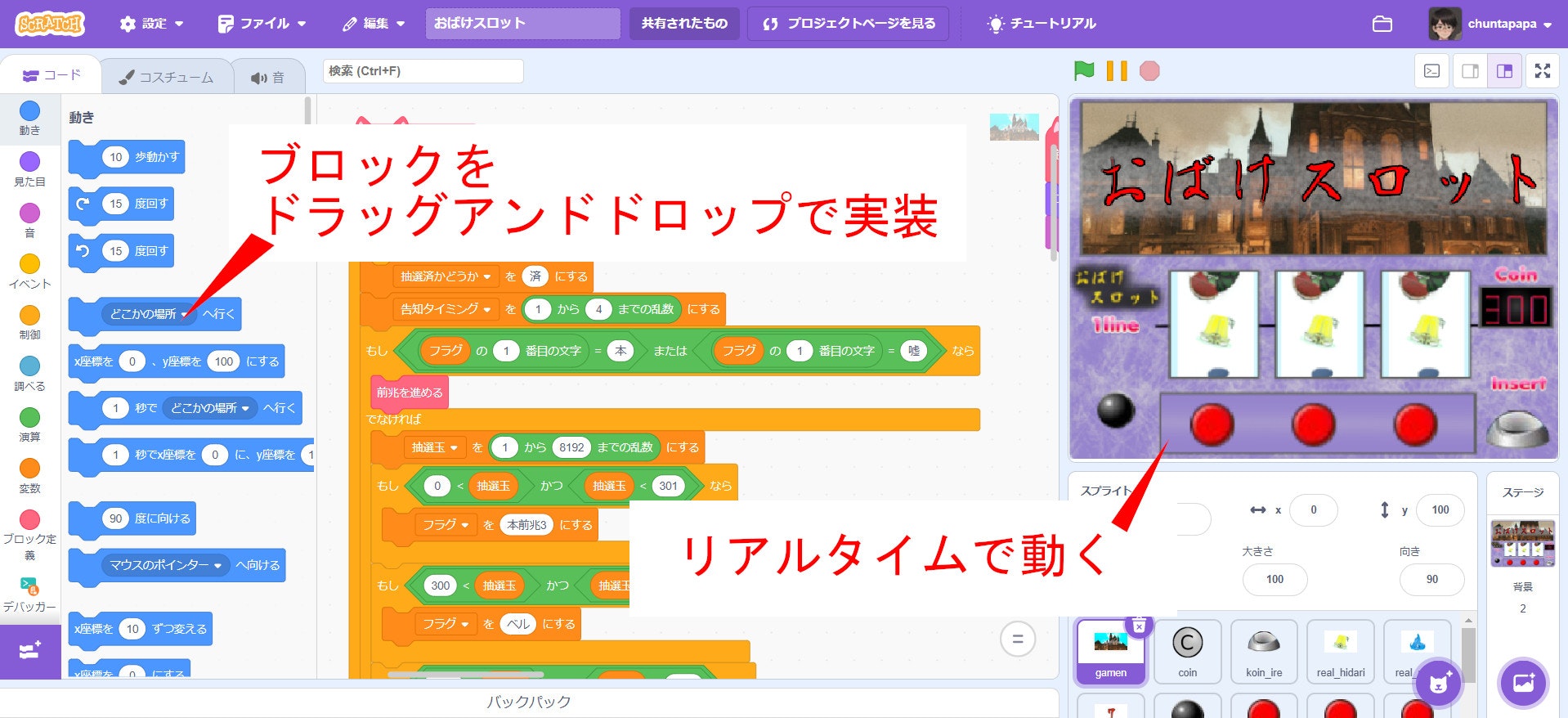Click the 共有されたもの button
Image resolution: width=1568 pixels, height=718 pixels.
point(684,24)
